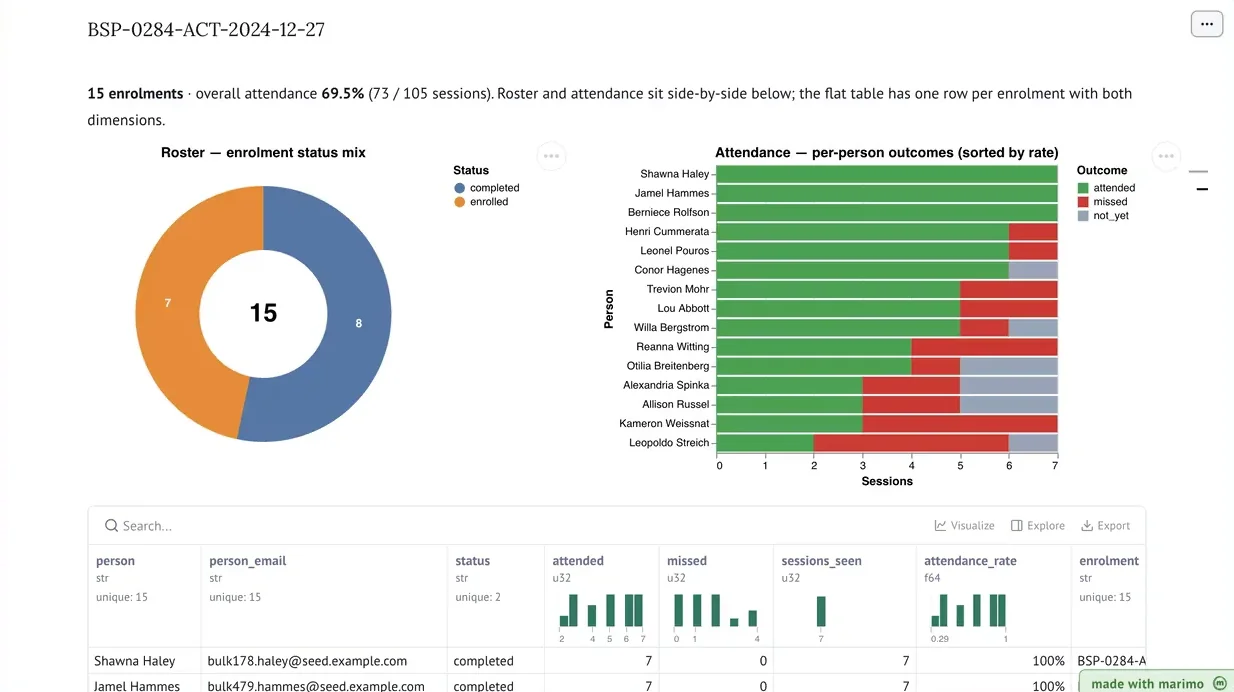1234x692 pixels.
Task: Click the 'Jamel Hammes' table cell
Action: click(x=137, y=686)
